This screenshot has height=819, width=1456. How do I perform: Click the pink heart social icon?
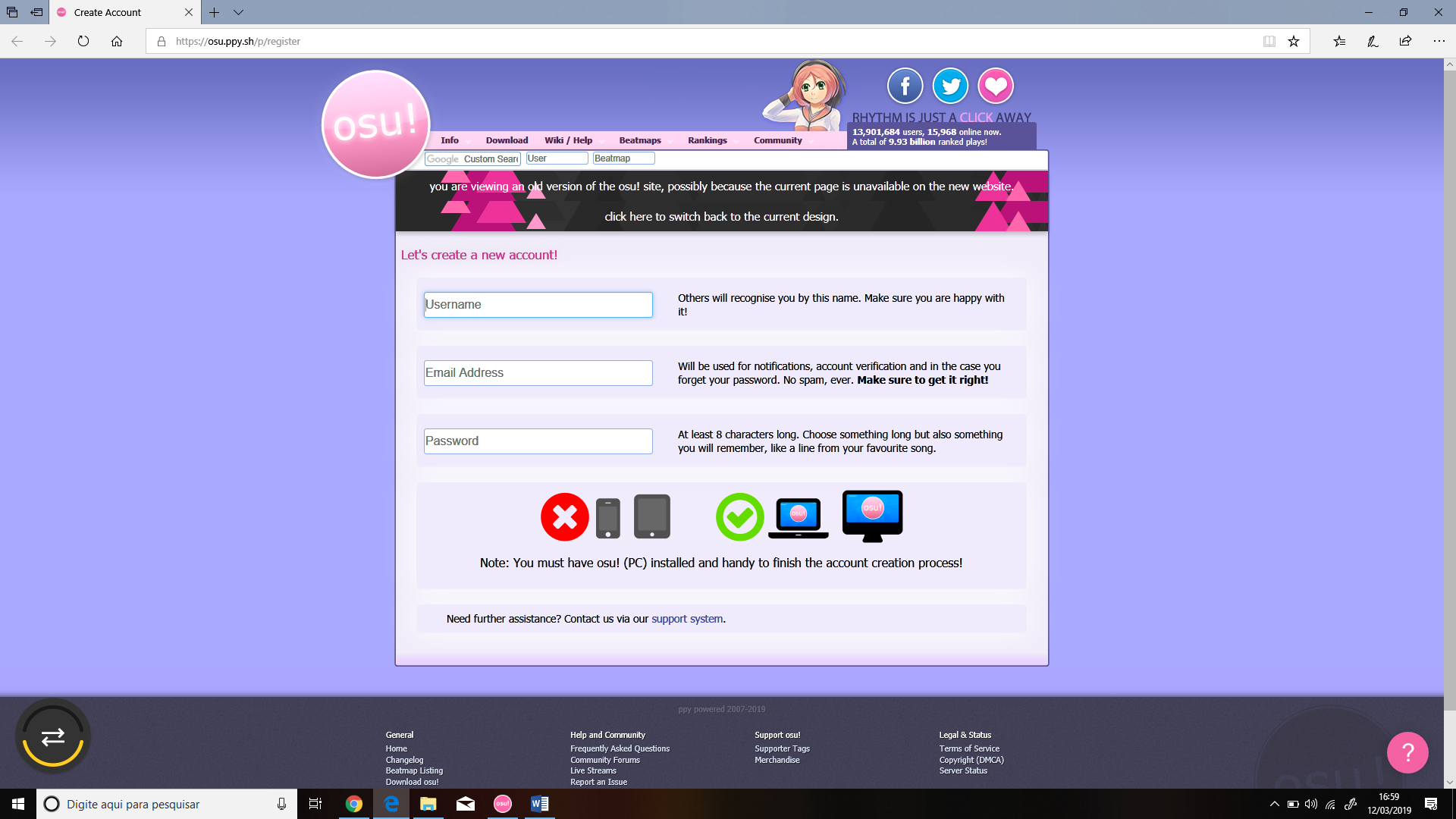996,85
